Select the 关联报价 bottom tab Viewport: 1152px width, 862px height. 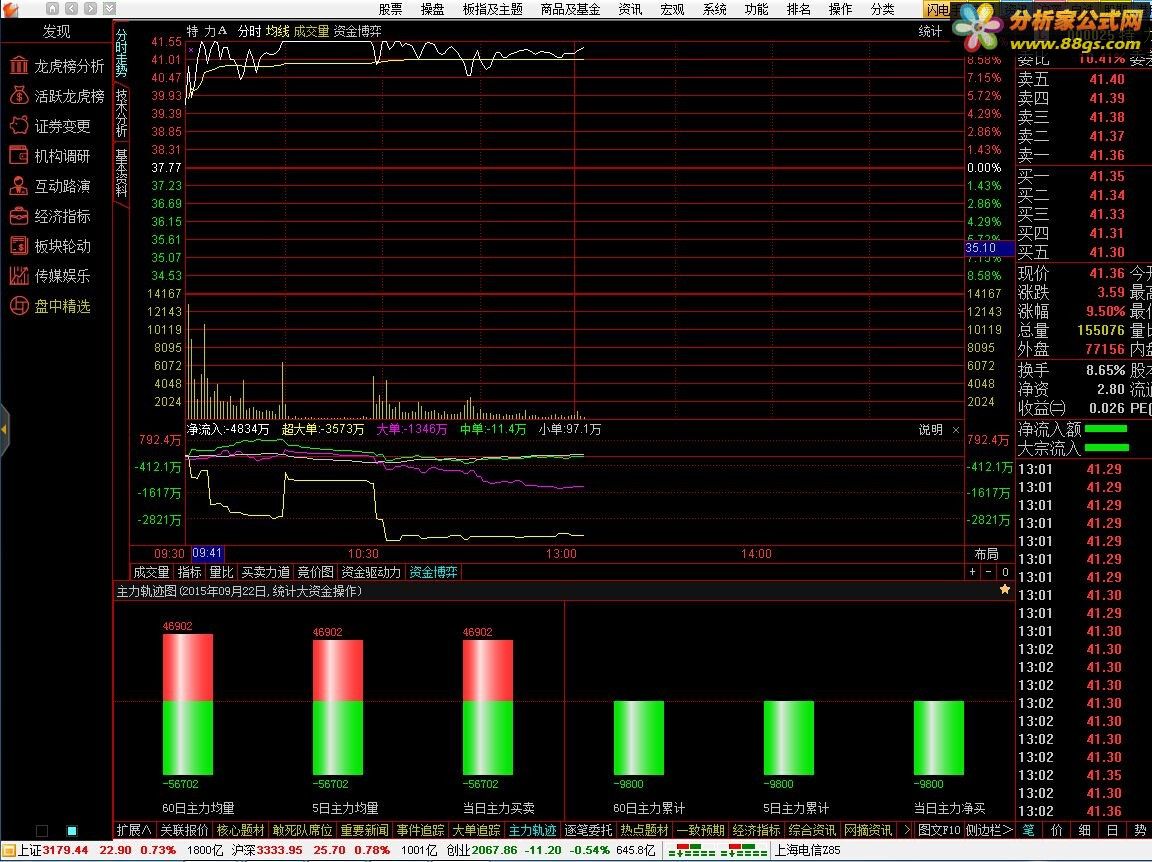coord(184,830)
